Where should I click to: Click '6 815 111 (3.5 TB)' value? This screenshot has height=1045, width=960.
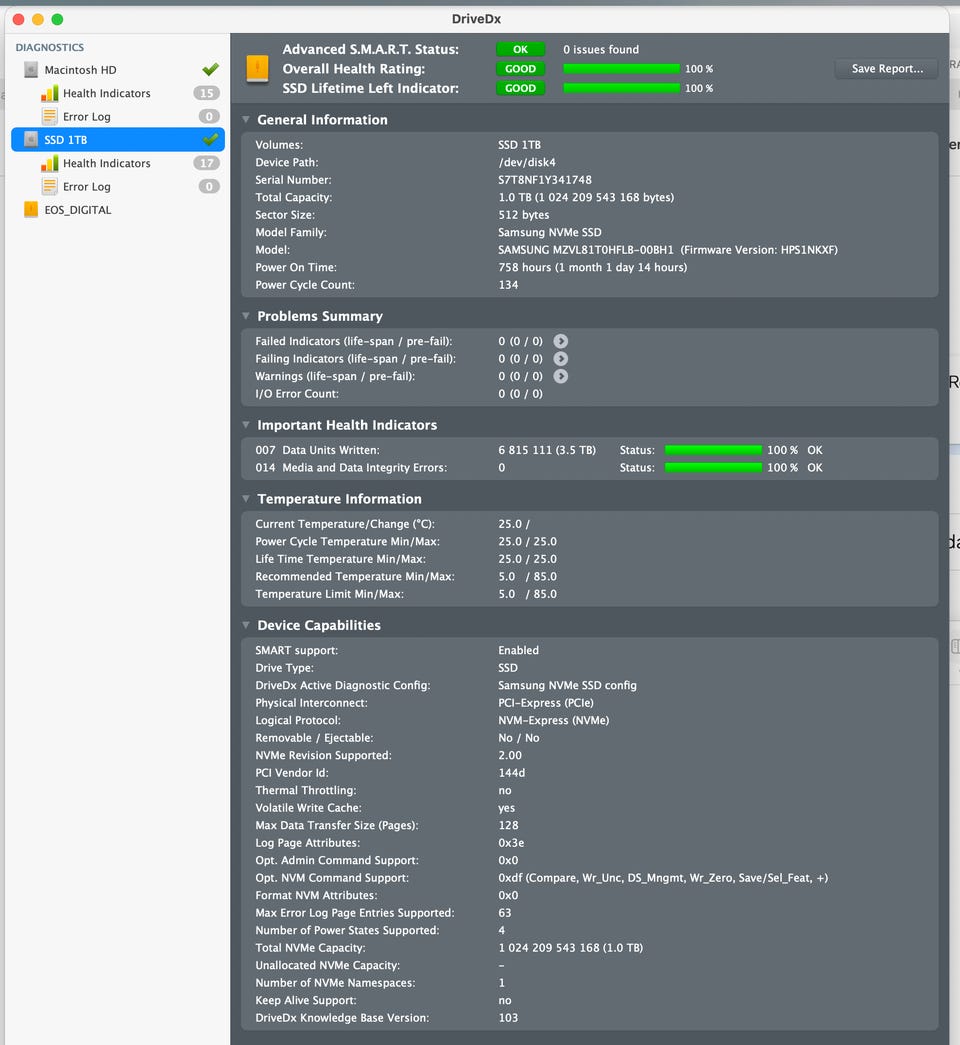tap(547, 450)
